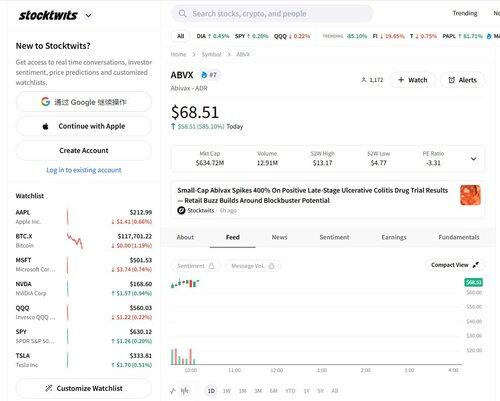The height and width of the screenshot is (401, 500).
Task: Click the green $68.51 price marker
Action: tap(474, 282)
